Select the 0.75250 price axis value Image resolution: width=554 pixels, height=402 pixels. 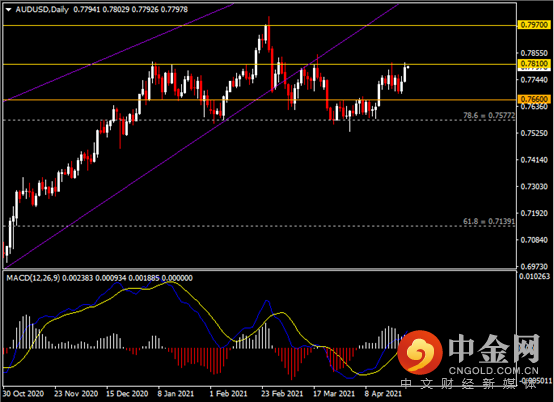534,133
